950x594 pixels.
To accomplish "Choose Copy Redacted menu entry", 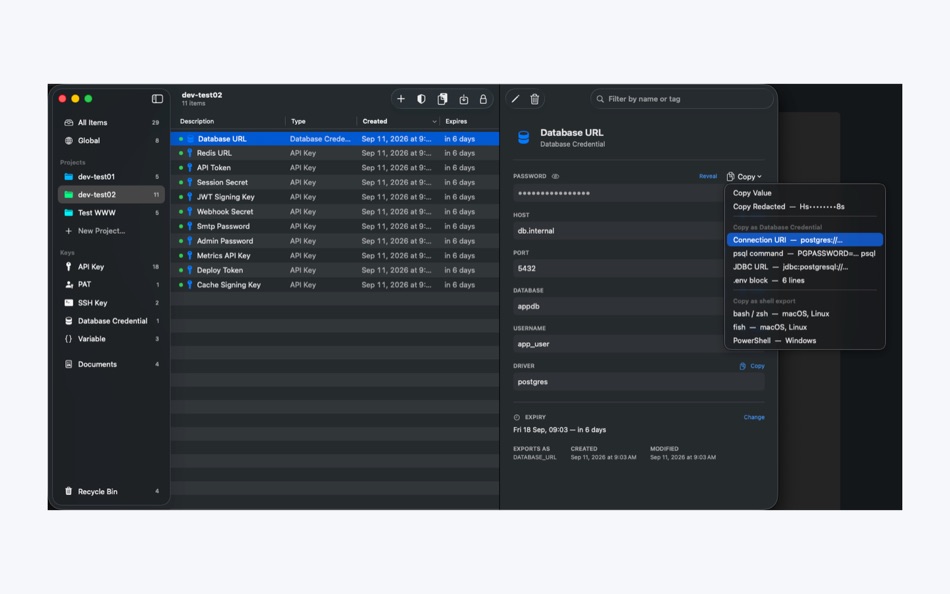I will click(x=805, y=207).
